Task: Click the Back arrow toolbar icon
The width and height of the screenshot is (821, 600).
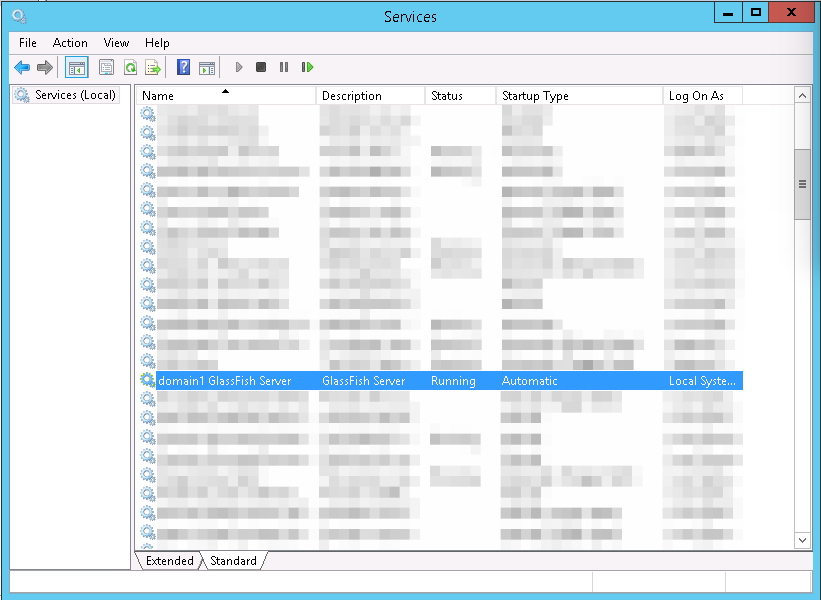Action: [22, 67]
